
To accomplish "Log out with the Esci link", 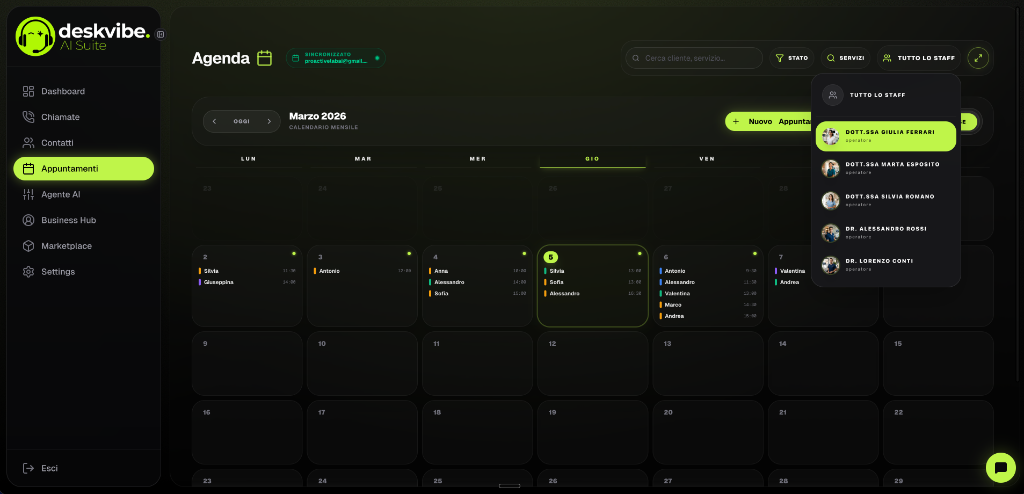I will [x=40, y=468].
